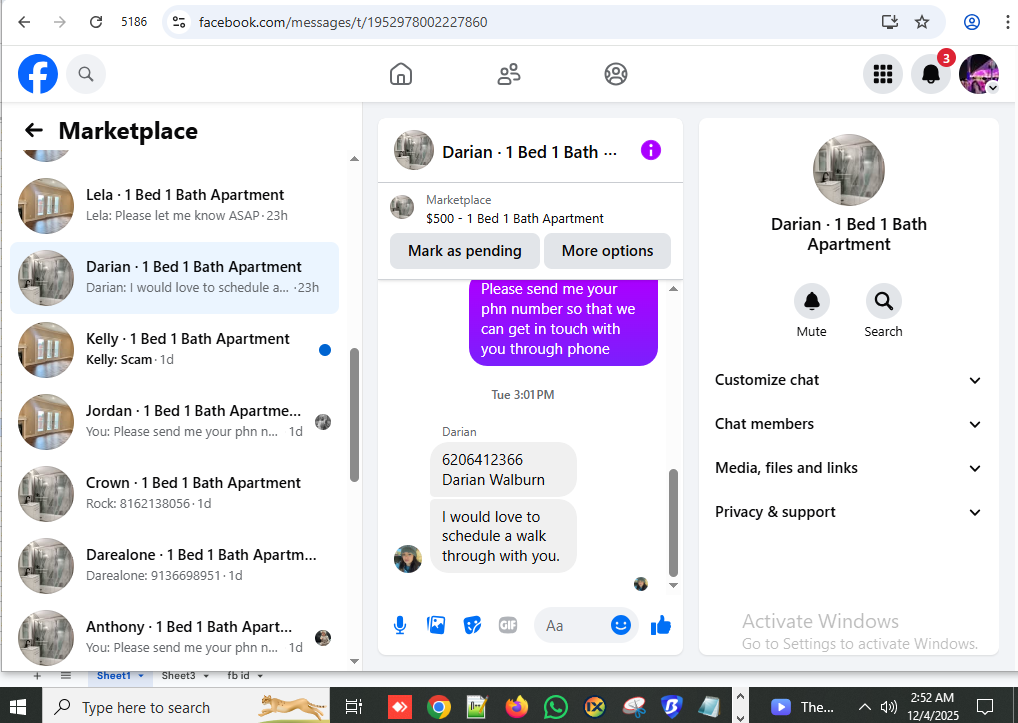The width and height of the screenshot is (1018, 723).
Task: Open Chrome three-dot menu
Action: point(1007,22)
